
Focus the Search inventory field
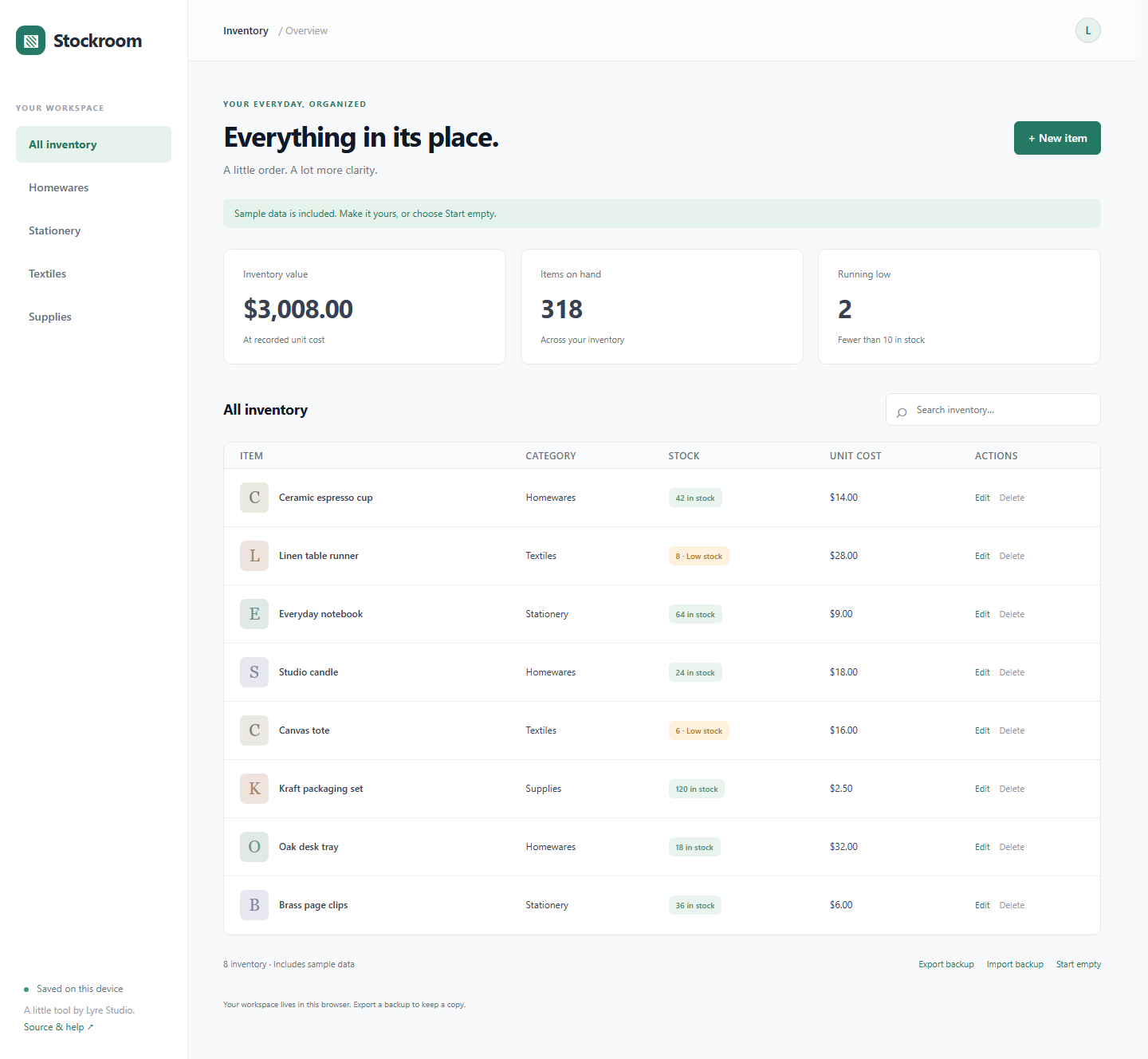[x=993, y=410]
